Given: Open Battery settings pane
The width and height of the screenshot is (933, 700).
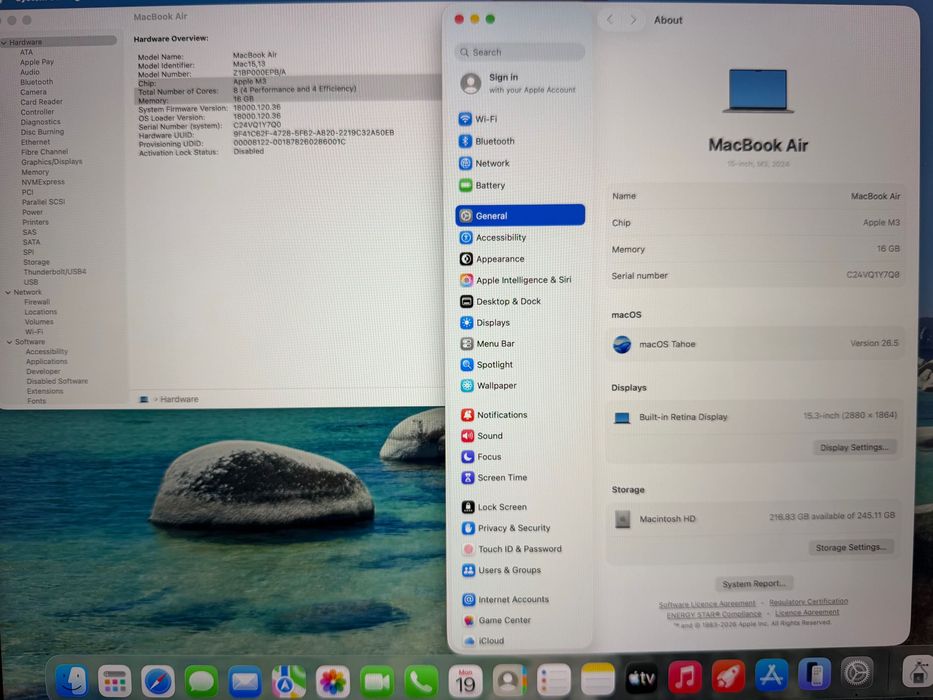Looking at the screenshot, I should point(521,185).
